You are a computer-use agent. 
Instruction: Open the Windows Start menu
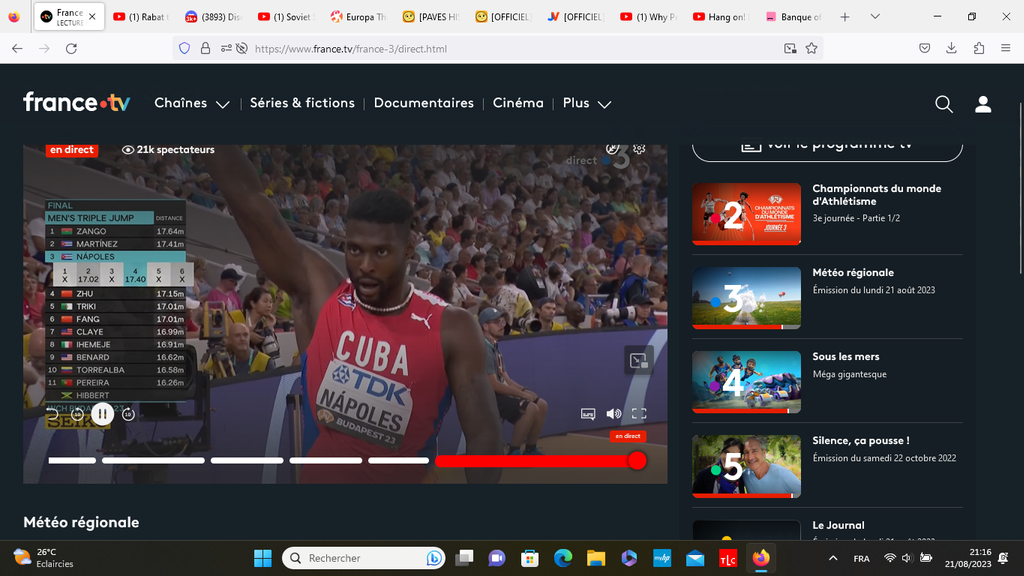pyautogui.click(x=263, y=558)
